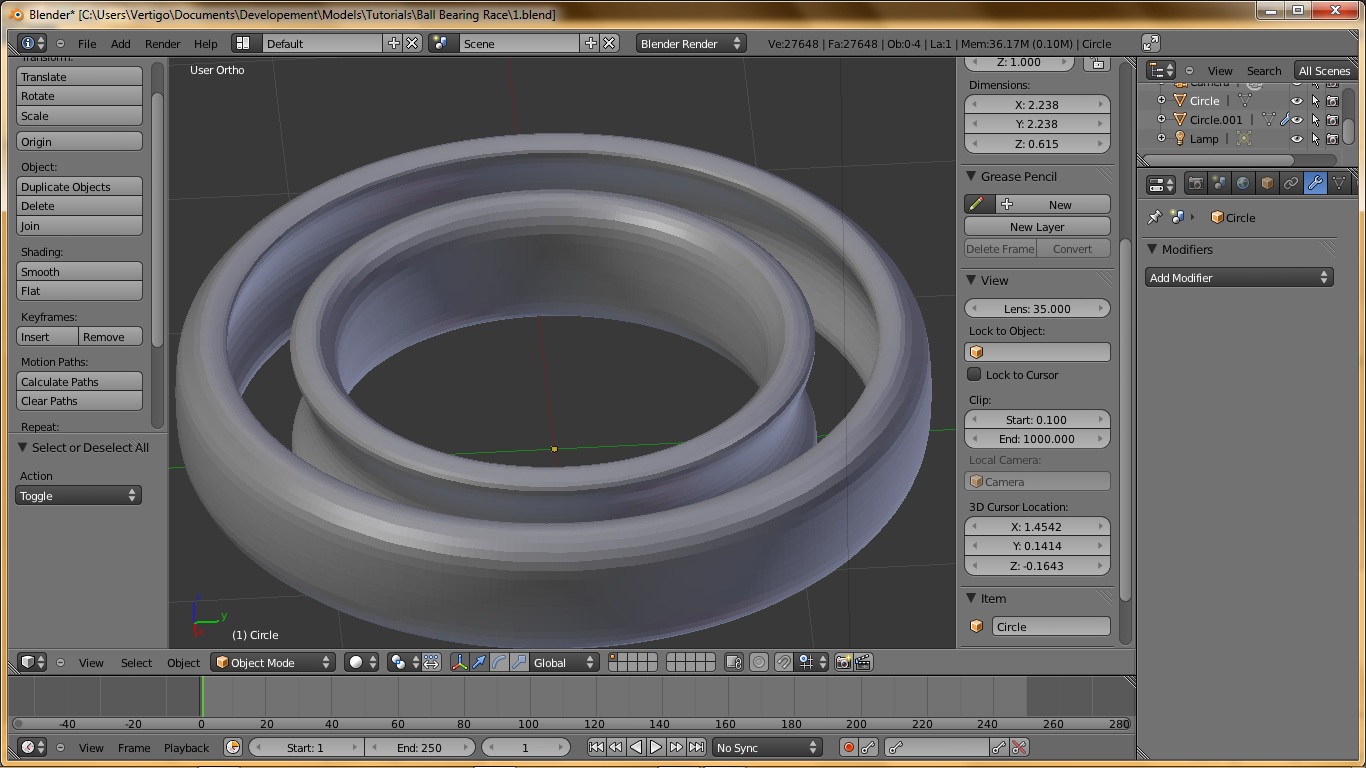The image size is (1366, 768).
Task: Play the animation in reverse
Action: [636, 747]
